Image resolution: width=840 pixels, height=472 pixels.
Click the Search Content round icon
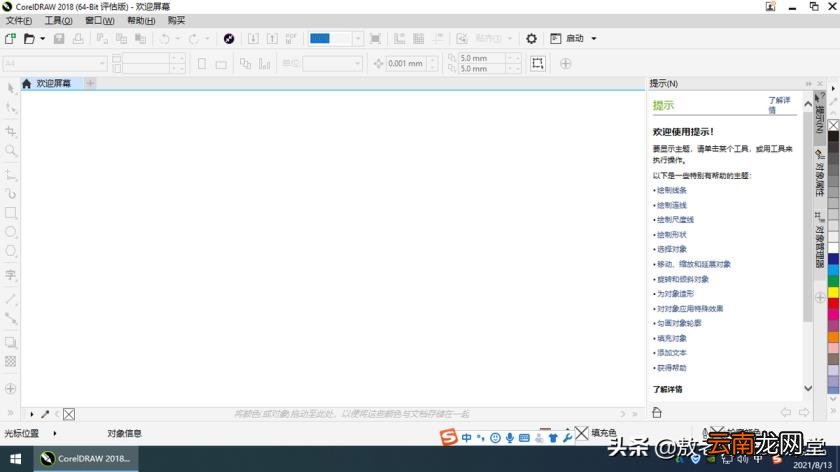229,39
